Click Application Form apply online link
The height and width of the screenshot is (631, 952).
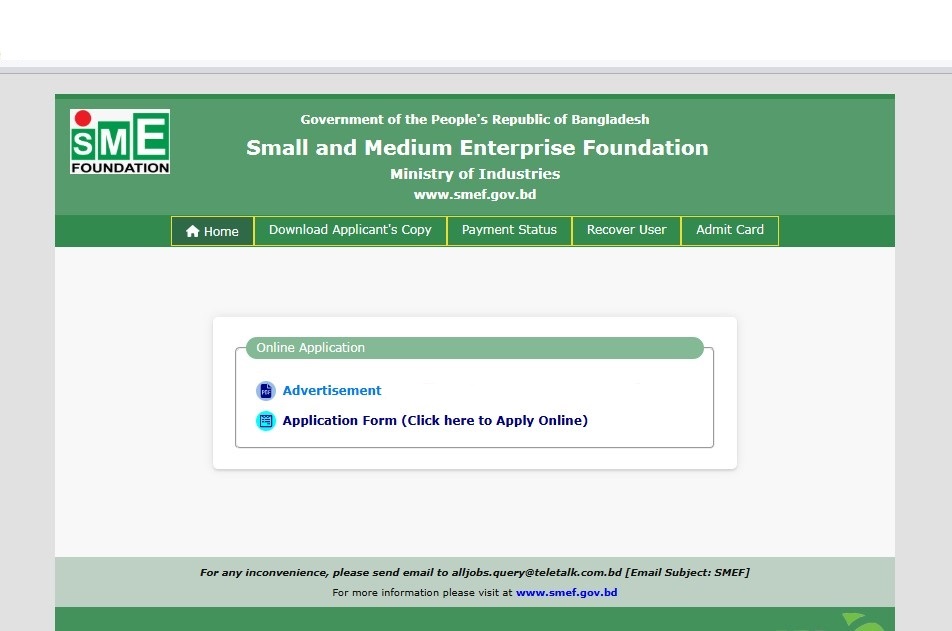pos(435,420)
